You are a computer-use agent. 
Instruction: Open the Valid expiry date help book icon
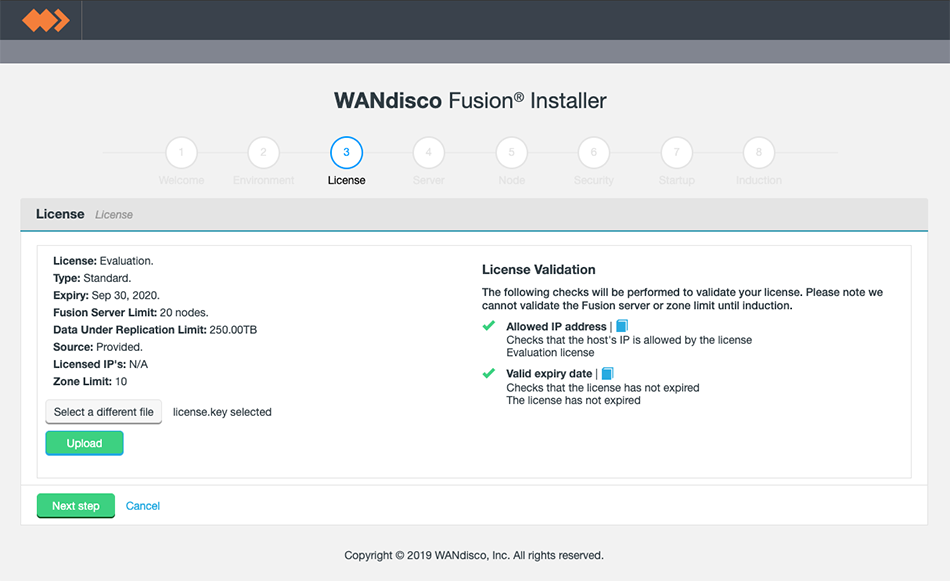607,374
